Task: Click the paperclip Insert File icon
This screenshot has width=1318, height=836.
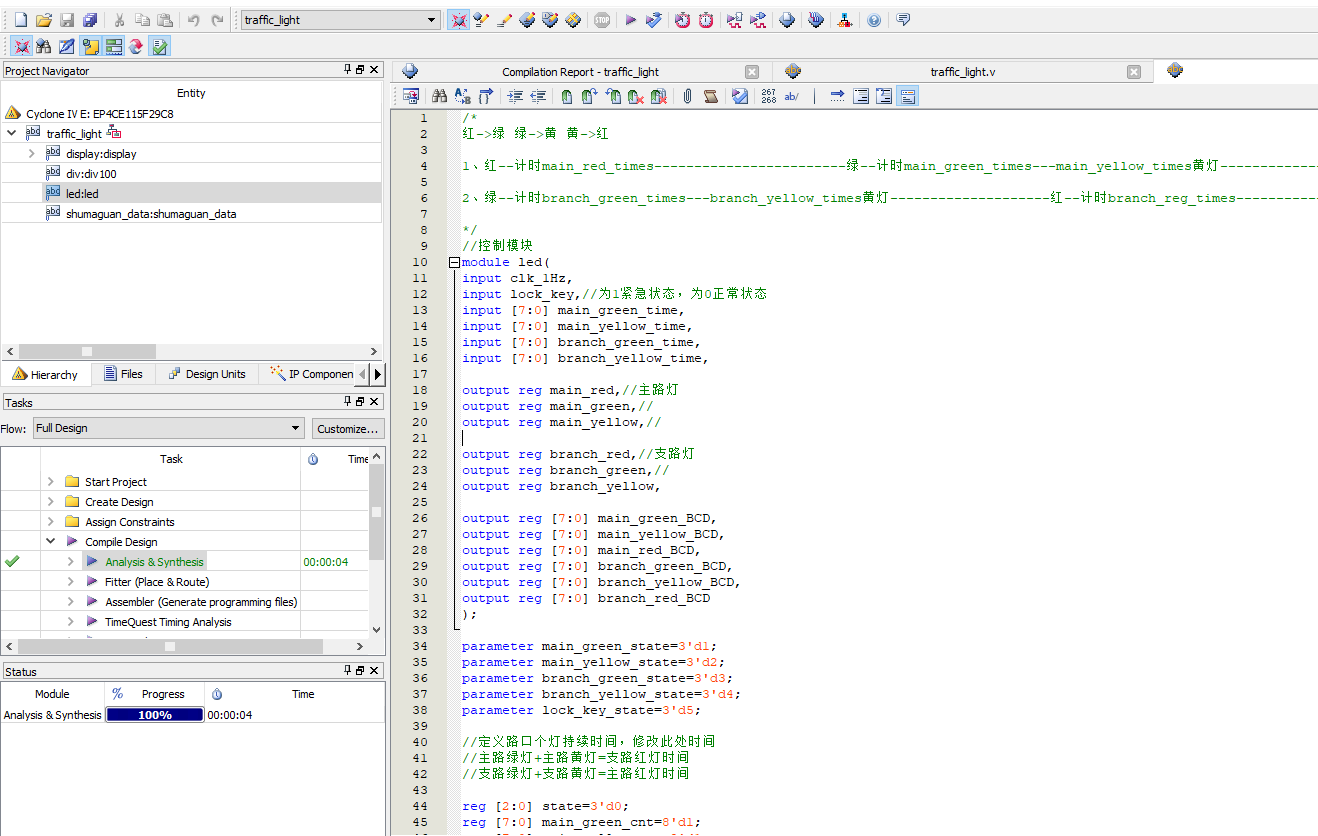Action: (687, 96)
